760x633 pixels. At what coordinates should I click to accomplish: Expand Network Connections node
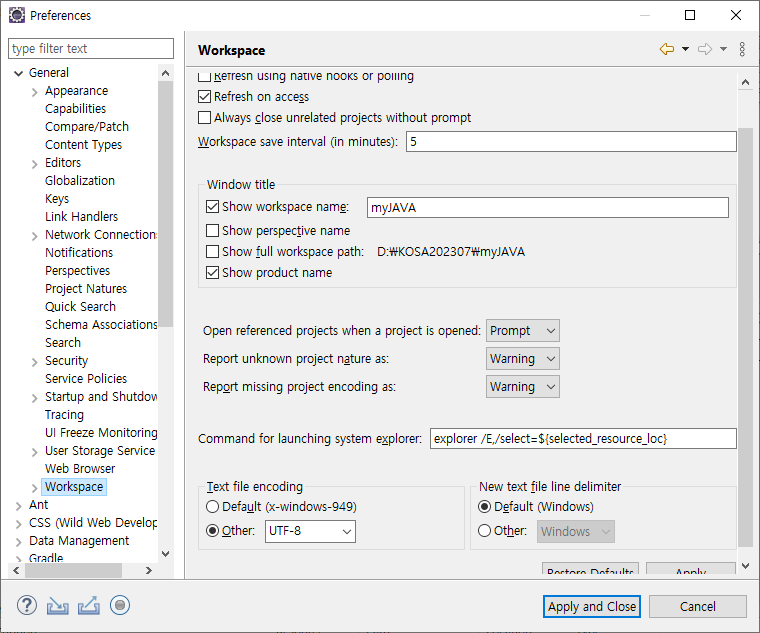point(34,236)
